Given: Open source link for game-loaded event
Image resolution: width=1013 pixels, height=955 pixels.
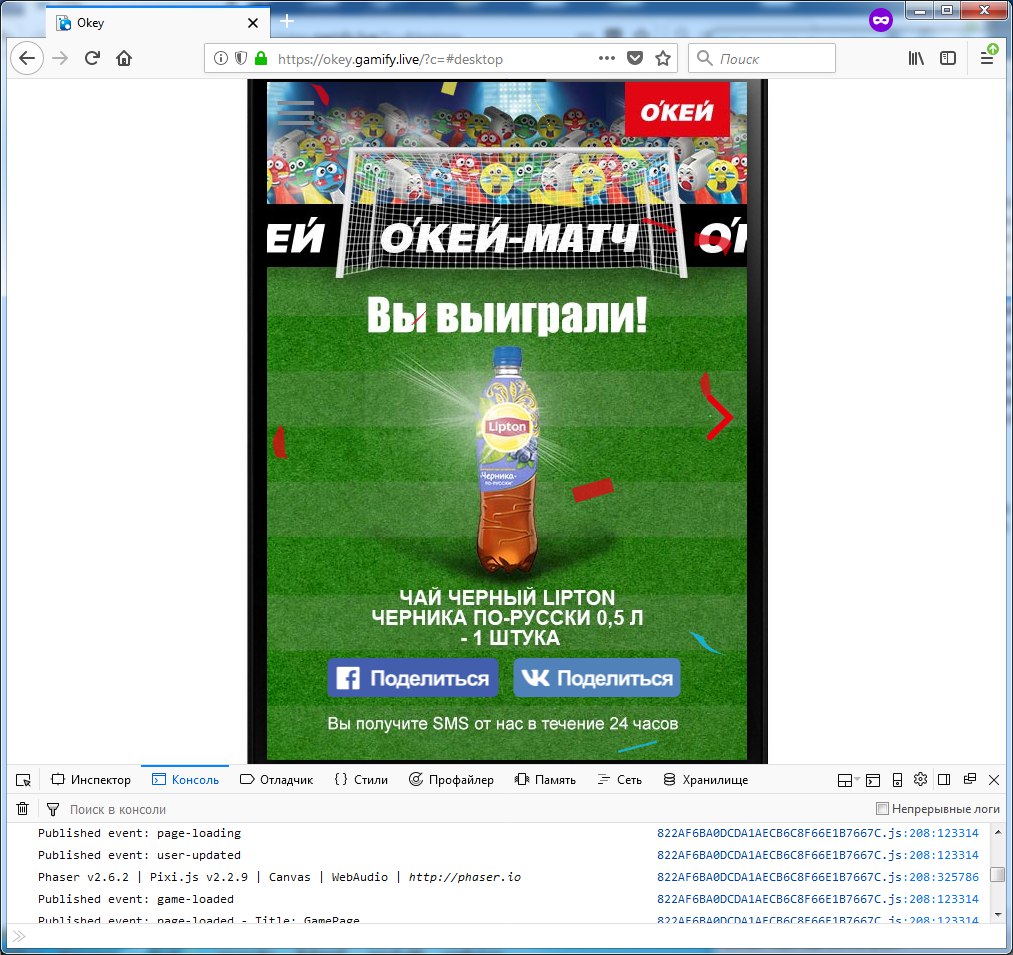Looking at the screenshot, I should (818, 899).
